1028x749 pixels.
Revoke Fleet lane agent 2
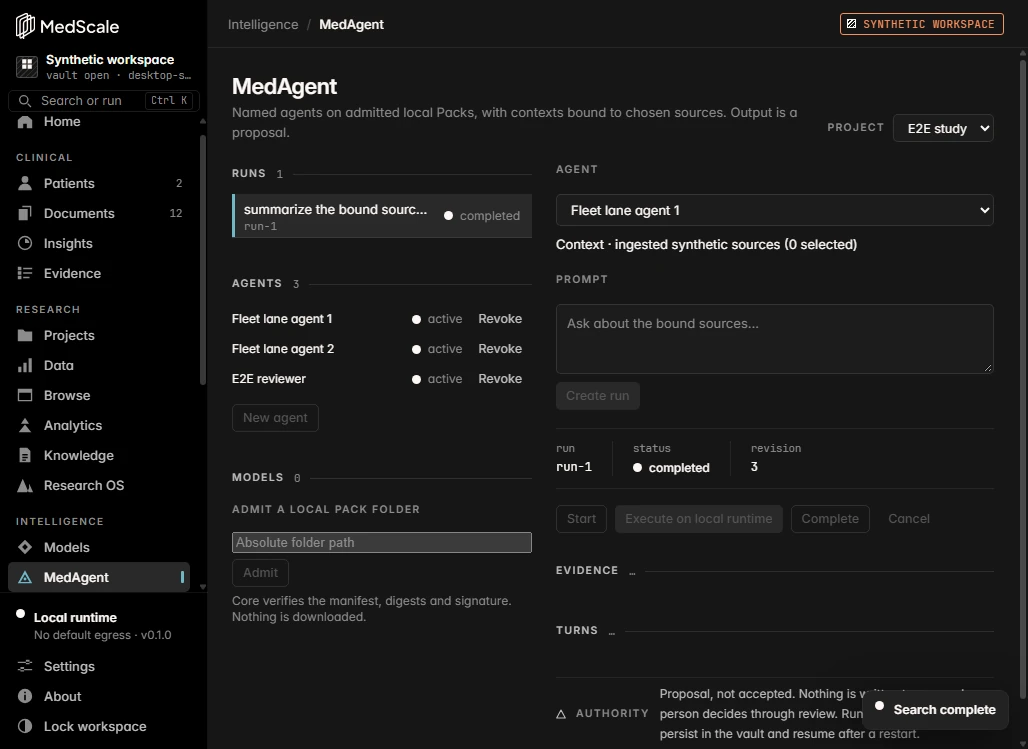[500, 349]
